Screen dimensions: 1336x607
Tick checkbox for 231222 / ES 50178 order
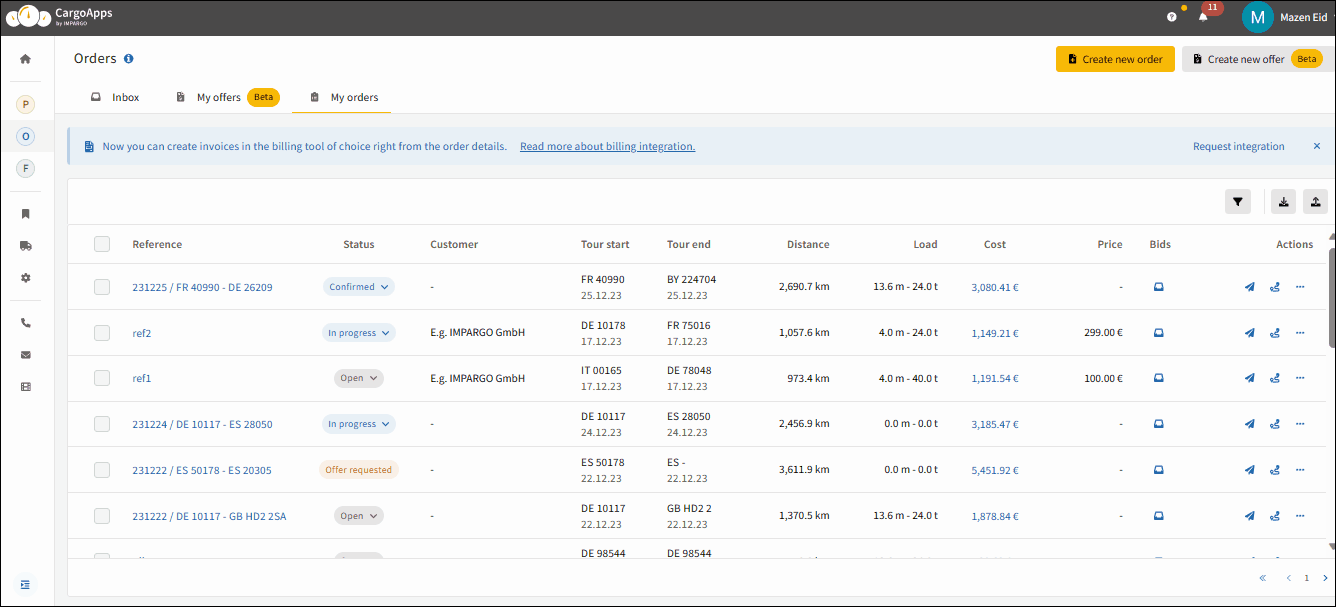(x=102, y=470)
